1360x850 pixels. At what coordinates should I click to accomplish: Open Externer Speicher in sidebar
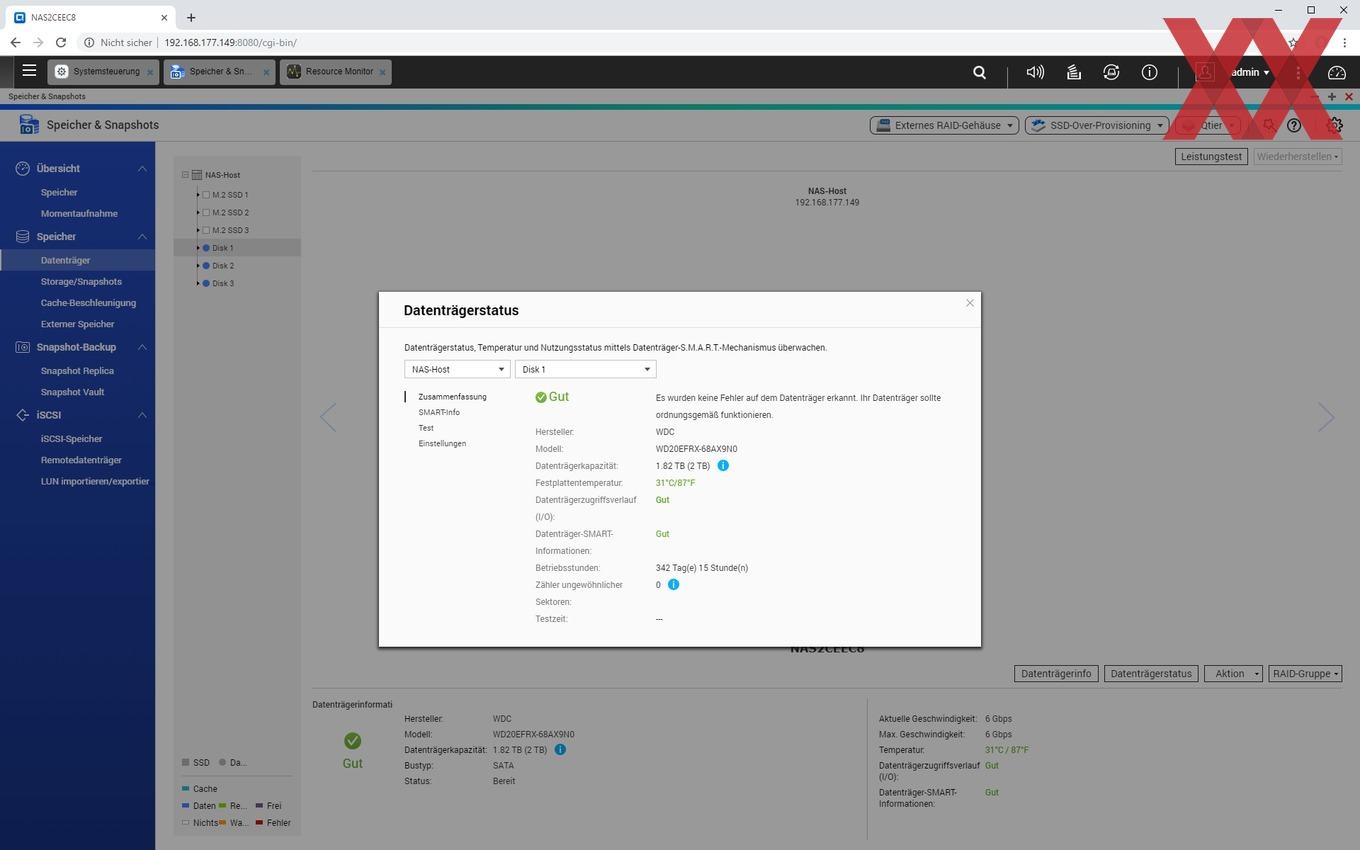coord(77,324)
